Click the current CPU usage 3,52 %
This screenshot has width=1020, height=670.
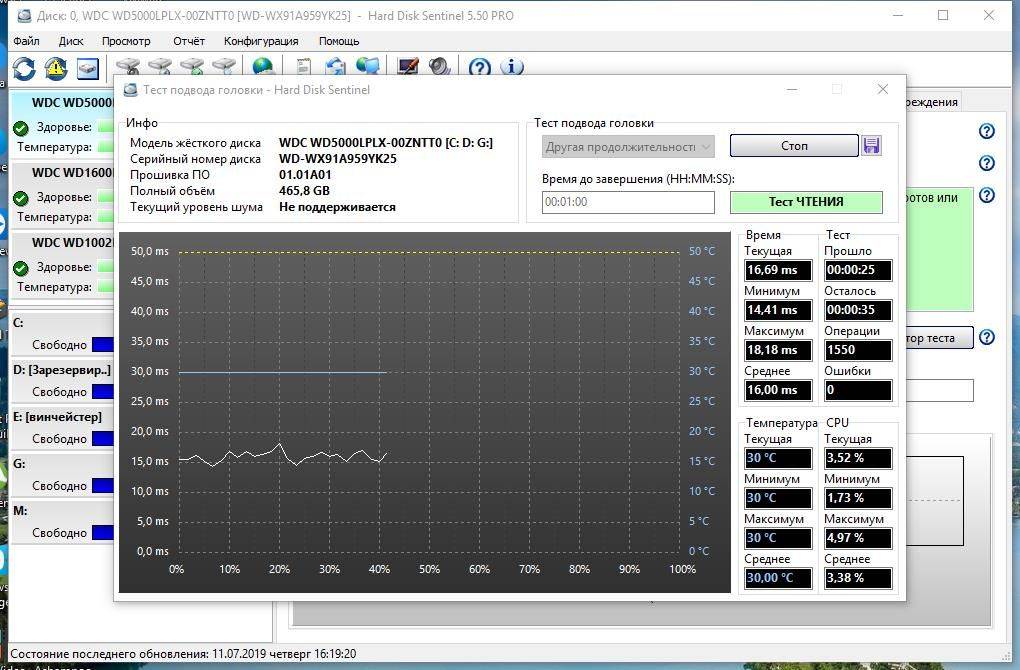(858, 458)
